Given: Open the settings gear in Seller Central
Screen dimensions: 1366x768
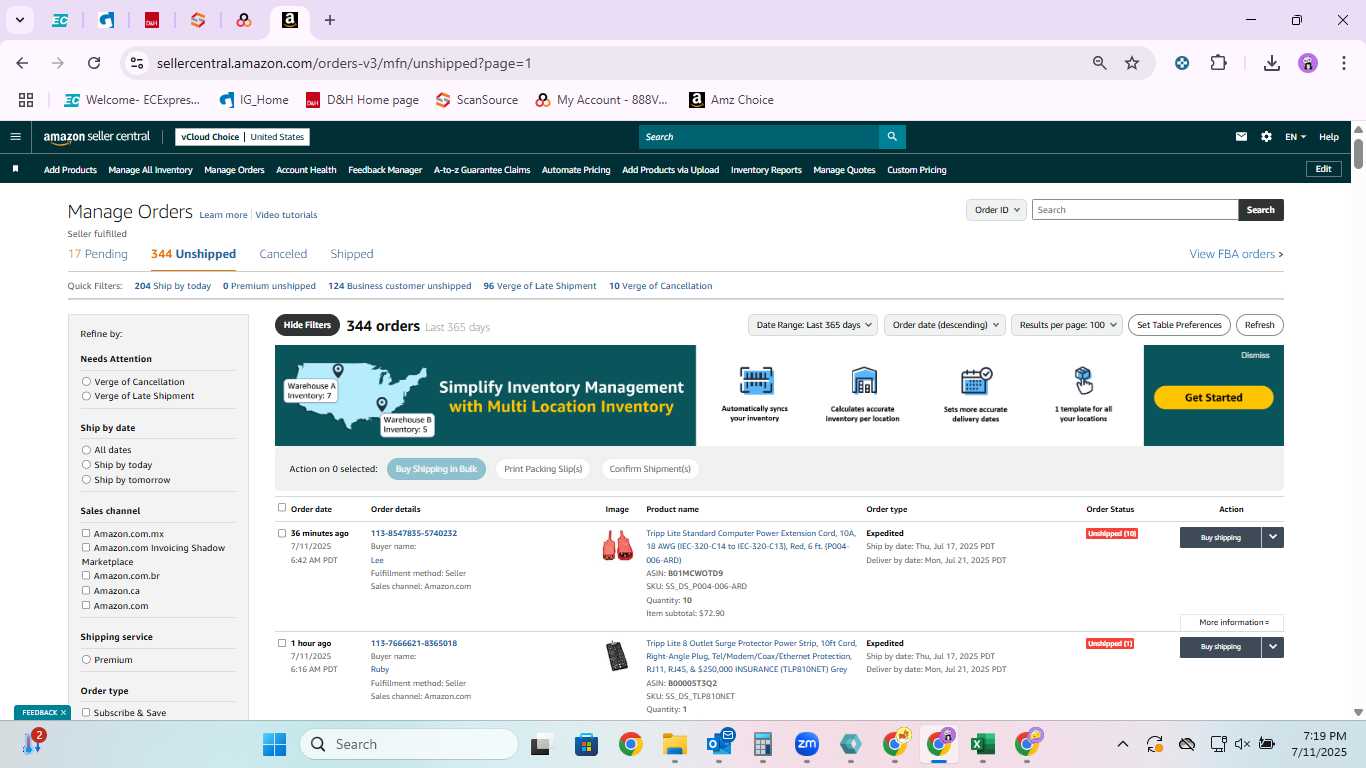Looking at the screenshot, I should pos(1266,137).
